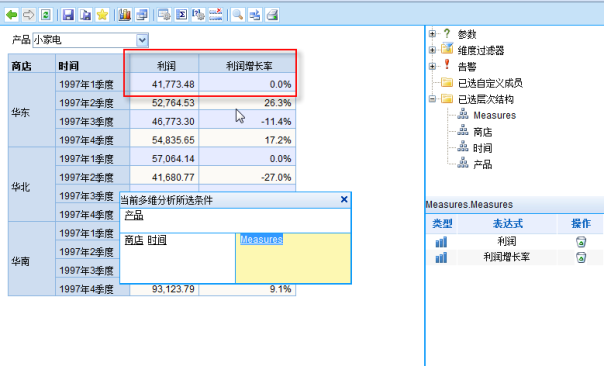Open the 产品 dropdown showing 小家电

click(x=91, y=40)
